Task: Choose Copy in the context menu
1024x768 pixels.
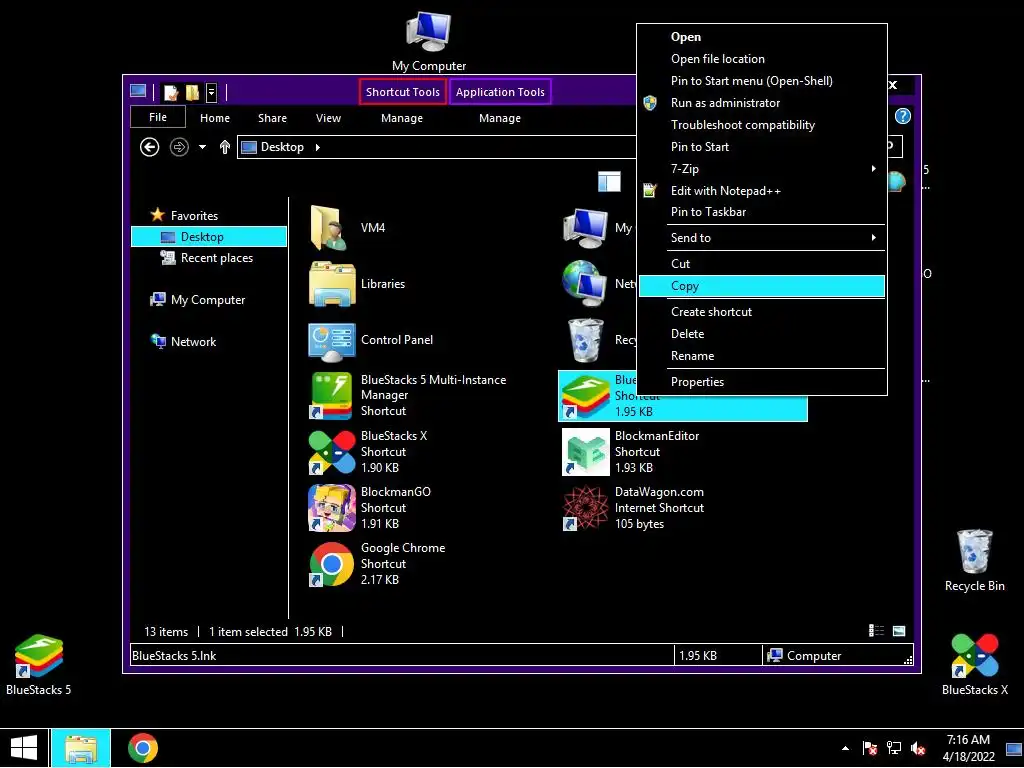Action: [761, 286]
